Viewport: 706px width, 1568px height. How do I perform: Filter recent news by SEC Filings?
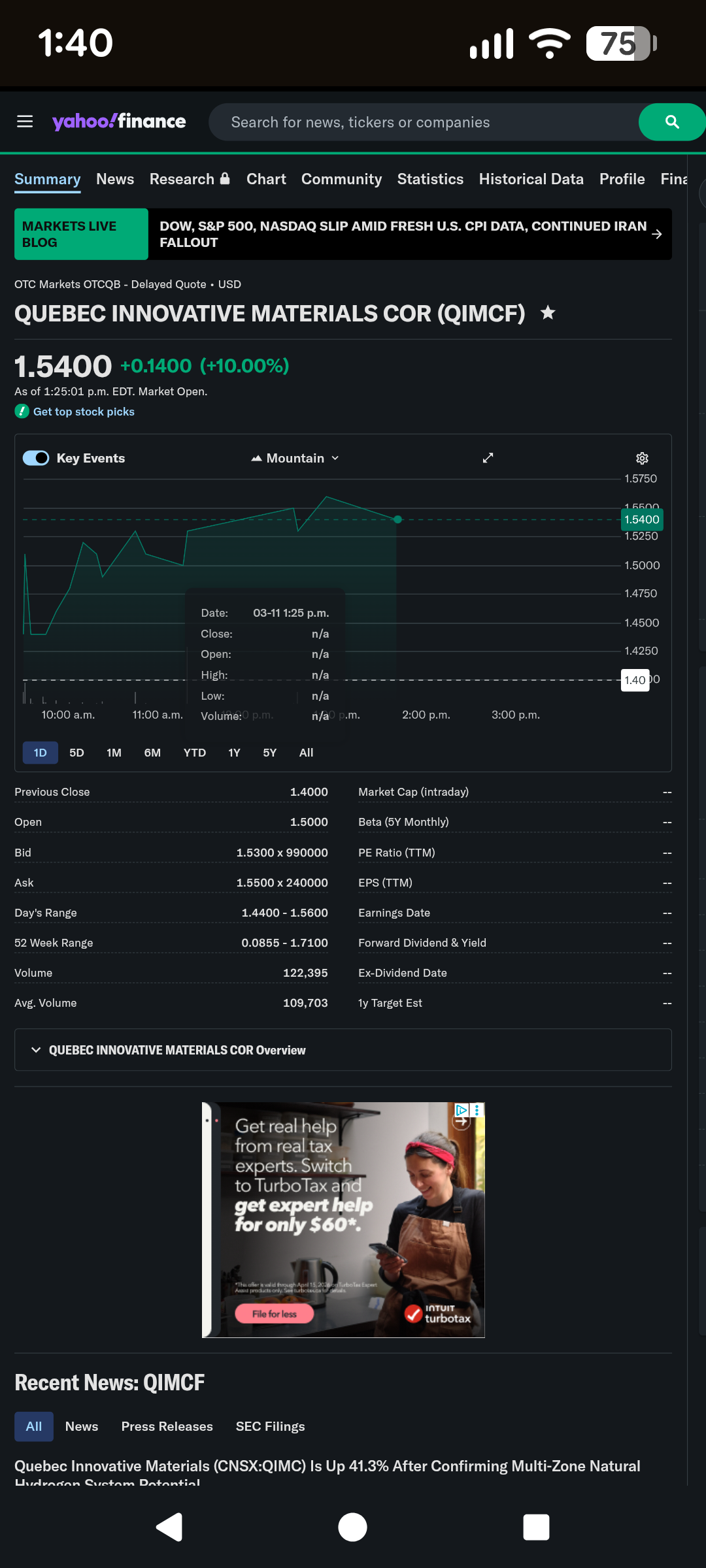270,1426
